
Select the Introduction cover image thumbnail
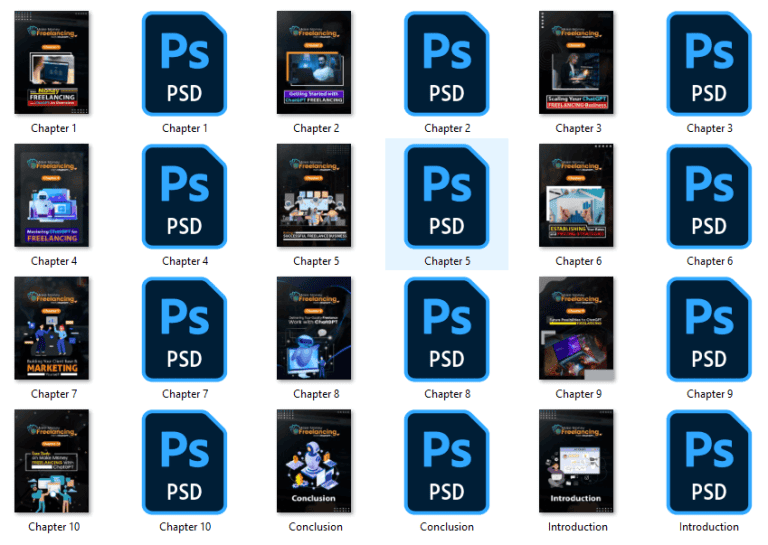click(576, 461)
